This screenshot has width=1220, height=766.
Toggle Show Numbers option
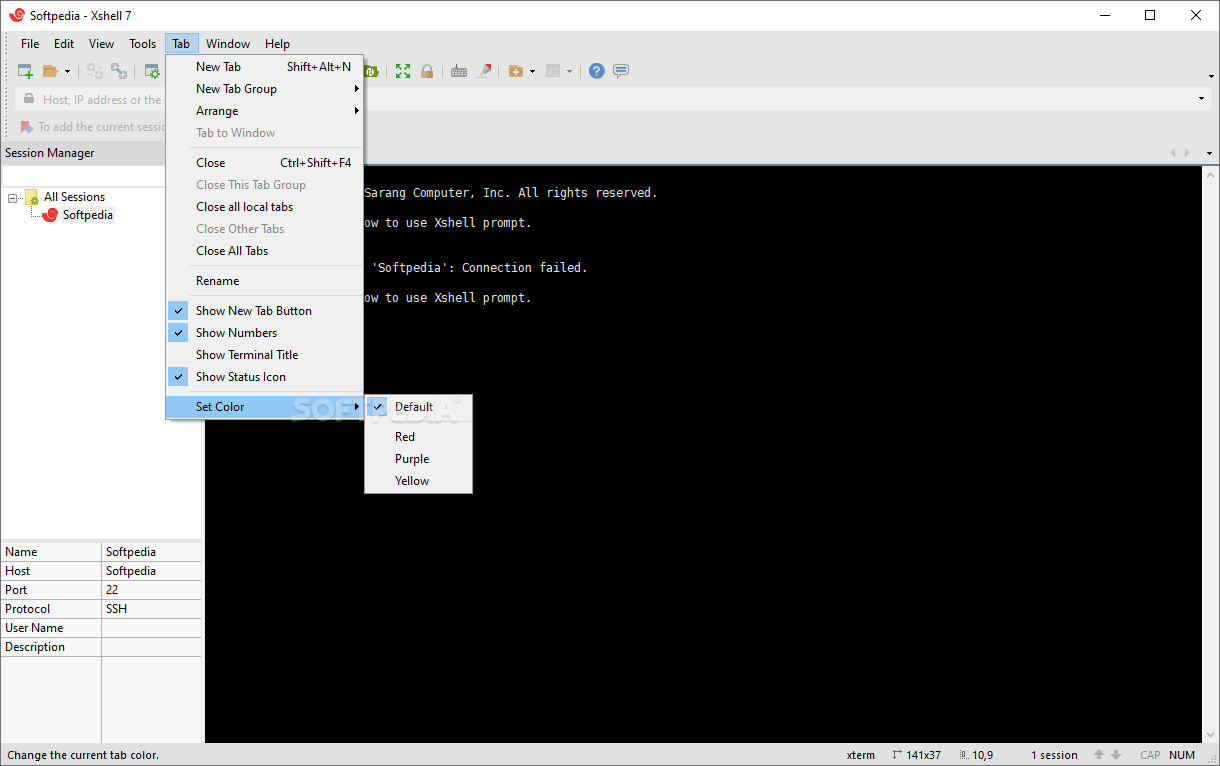(264, 333)
